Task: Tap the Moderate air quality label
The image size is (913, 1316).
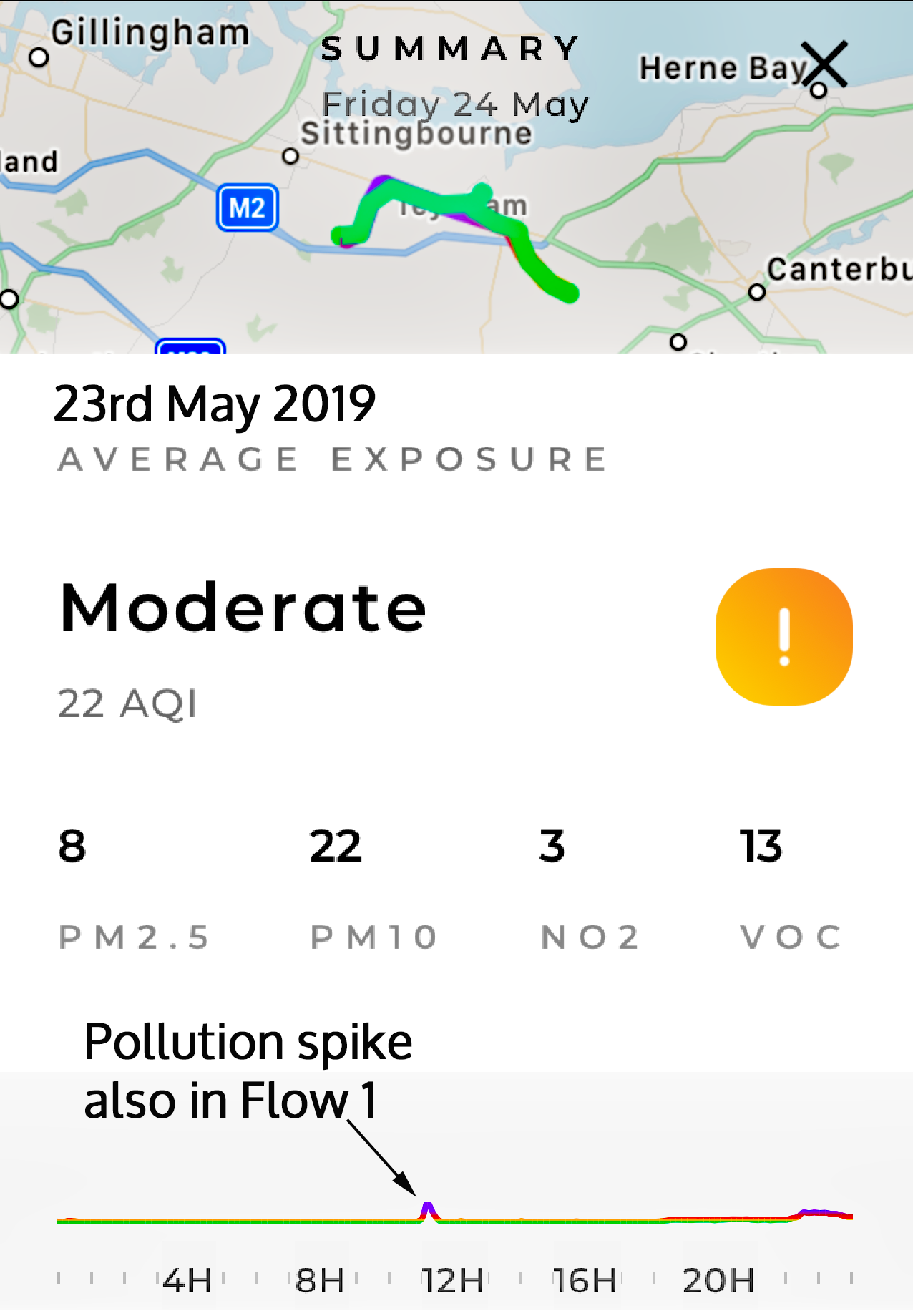Action: click(x=243, y=608)
